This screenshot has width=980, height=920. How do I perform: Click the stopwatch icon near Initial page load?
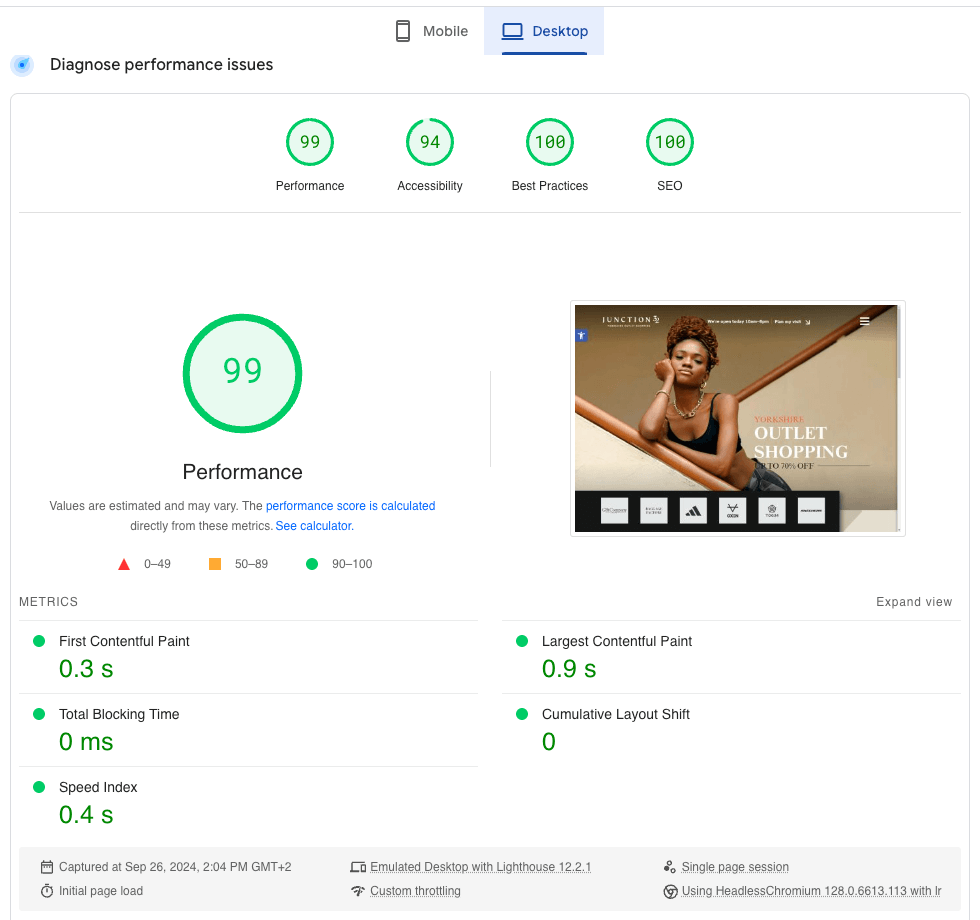point(47,891)
